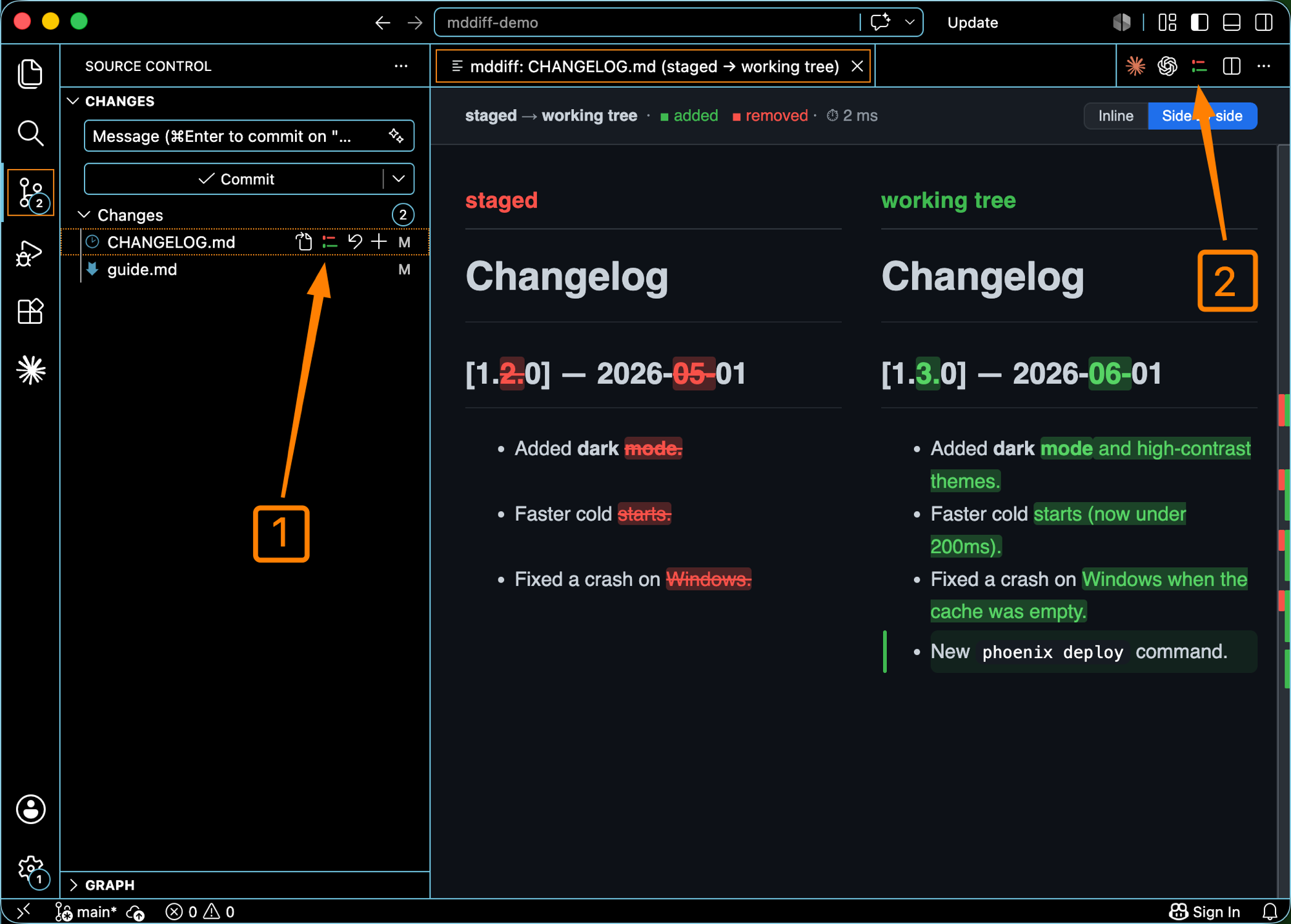The height and width of the screenshot is (924, 1291).
Task: Split the editor right
Action: [1232, 66]
